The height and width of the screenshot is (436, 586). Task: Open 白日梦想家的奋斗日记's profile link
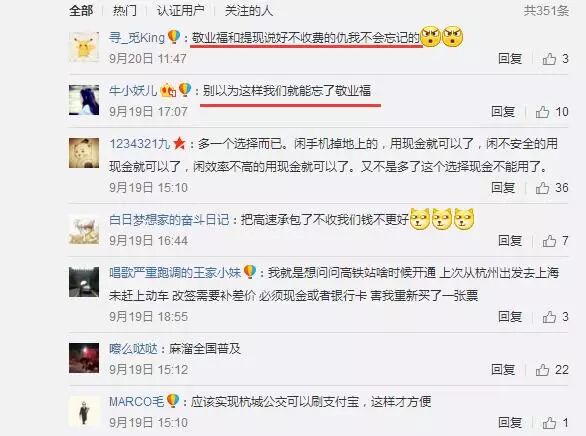pyautogui.click(x=169, y=220)
